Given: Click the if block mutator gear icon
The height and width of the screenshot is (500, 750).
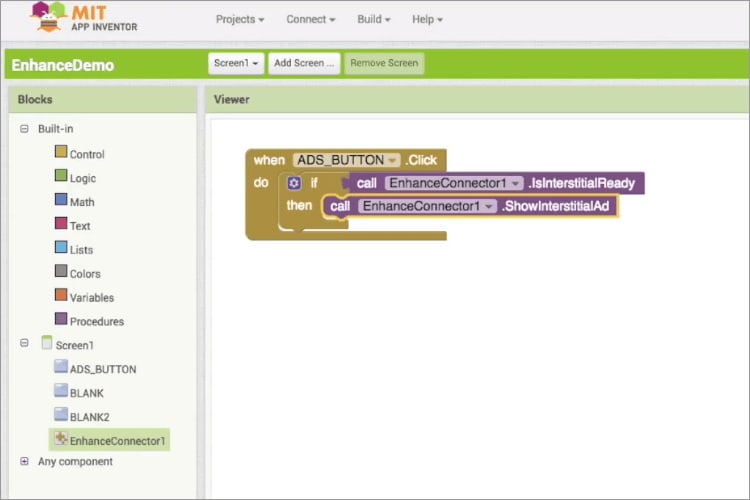Looking at the screenshot, I should [x=294, y=183].
